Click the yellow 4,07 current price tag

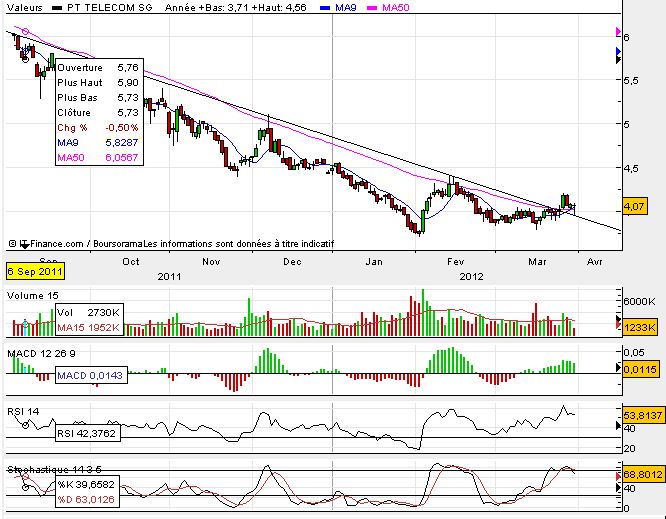tap(635, 206)
